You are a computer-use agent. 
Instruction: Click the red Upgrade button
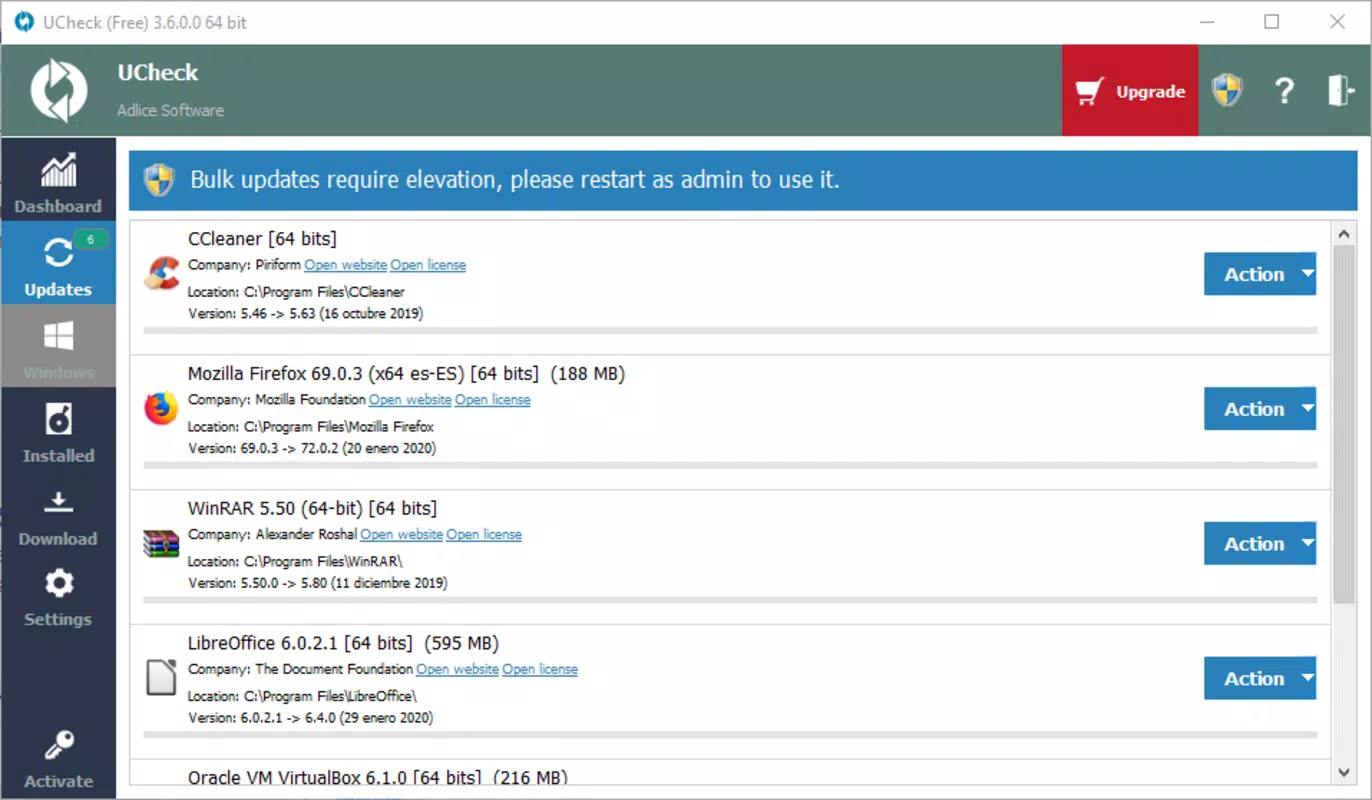pyautogui.click(x=1130, y=91)
